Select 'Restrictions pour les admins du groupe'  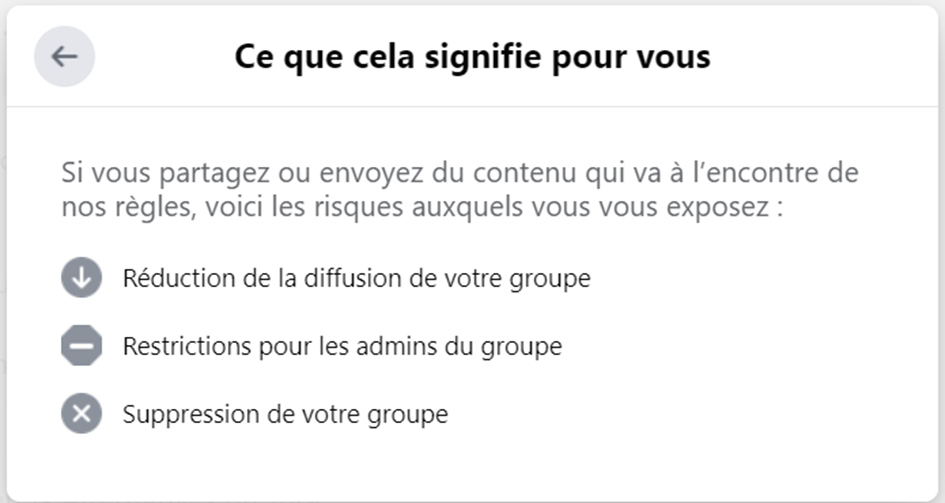pos(342,347)
